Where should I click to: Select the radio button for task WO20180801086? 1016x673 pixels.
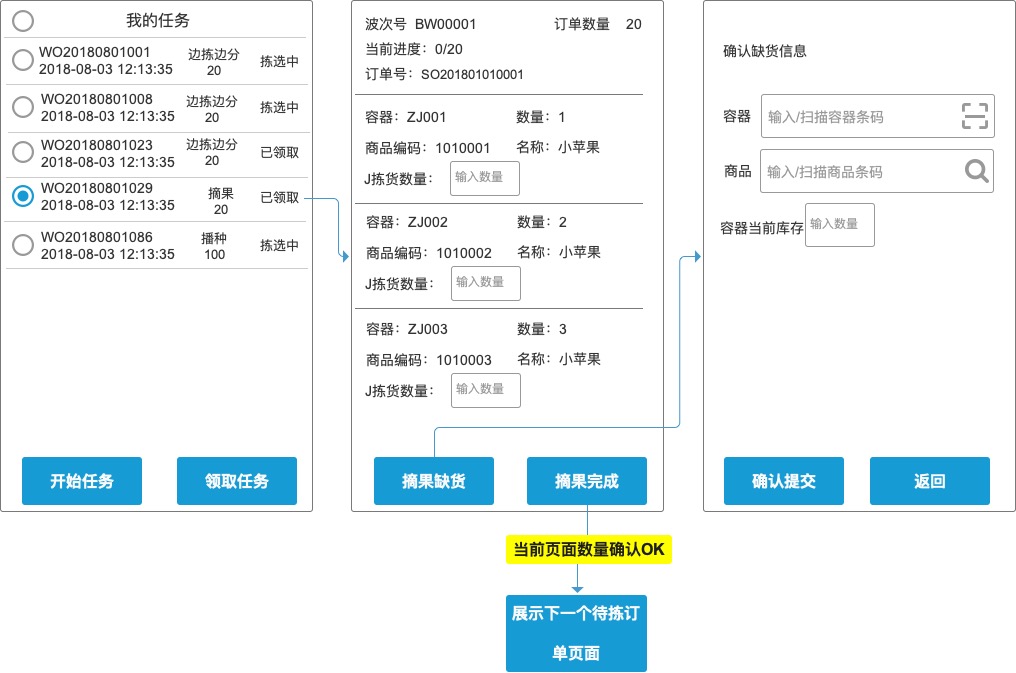[x=22, y=244]
